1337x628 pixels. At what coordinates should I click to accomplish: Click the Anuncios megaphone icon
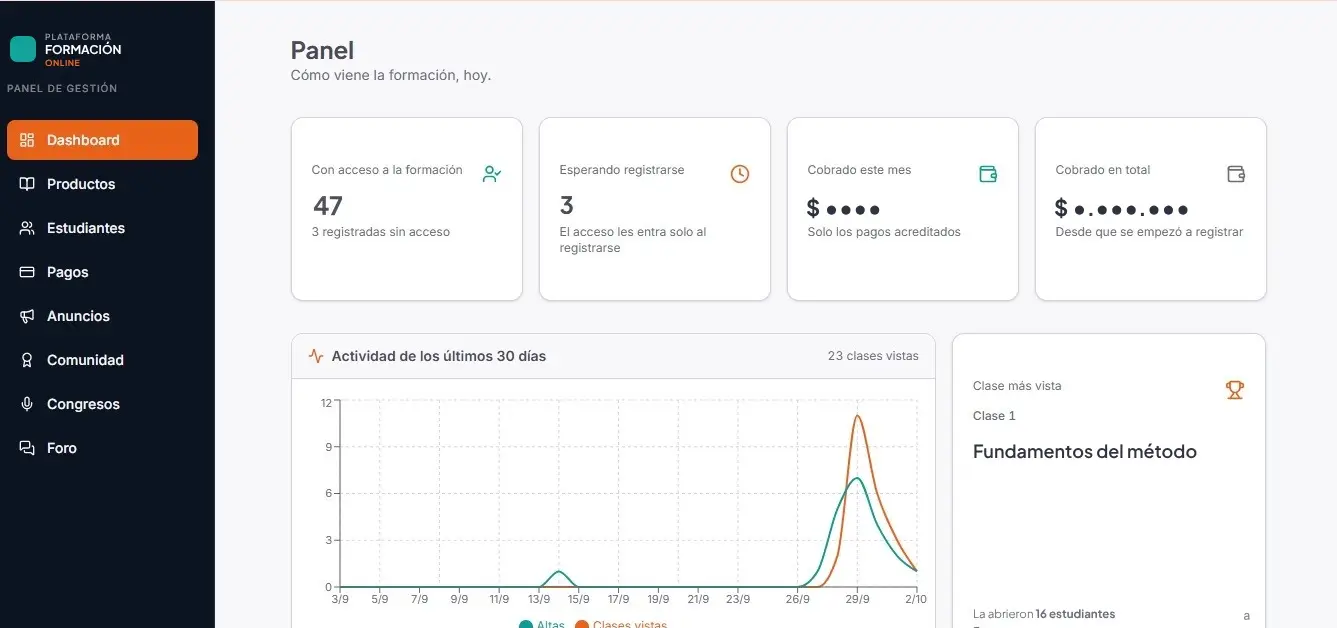[27, 316]
